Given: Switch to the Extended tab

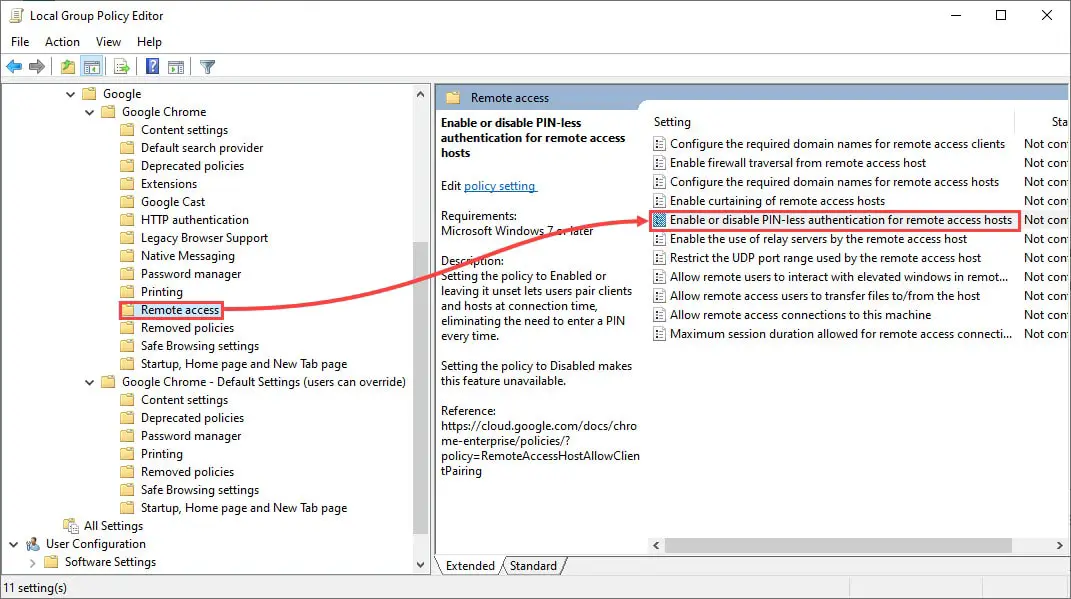Looking at the screenshot, I should 470,566.
